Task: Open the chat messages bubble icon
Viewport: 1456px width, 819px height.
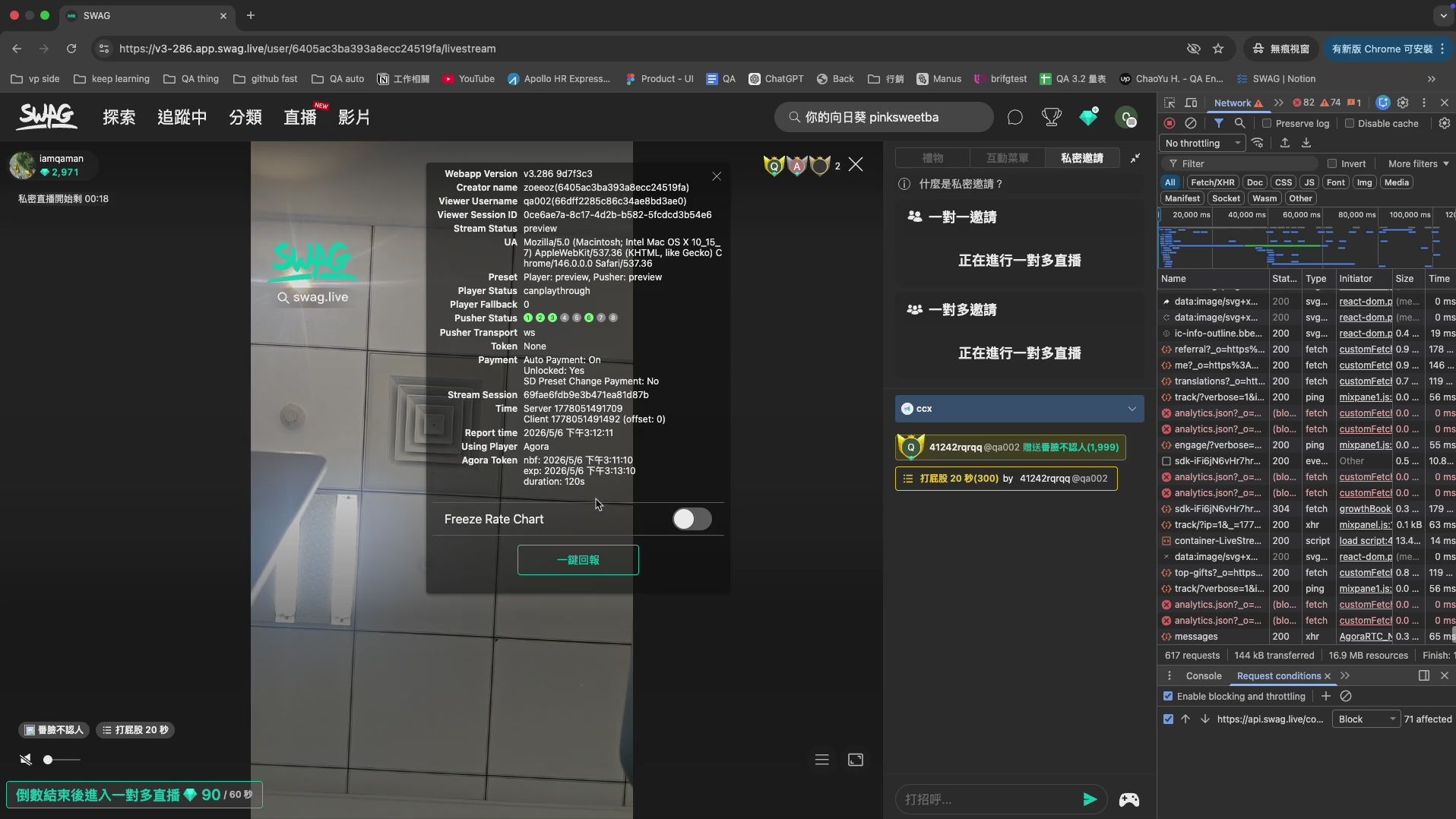Action: (x=1015, y=117)
